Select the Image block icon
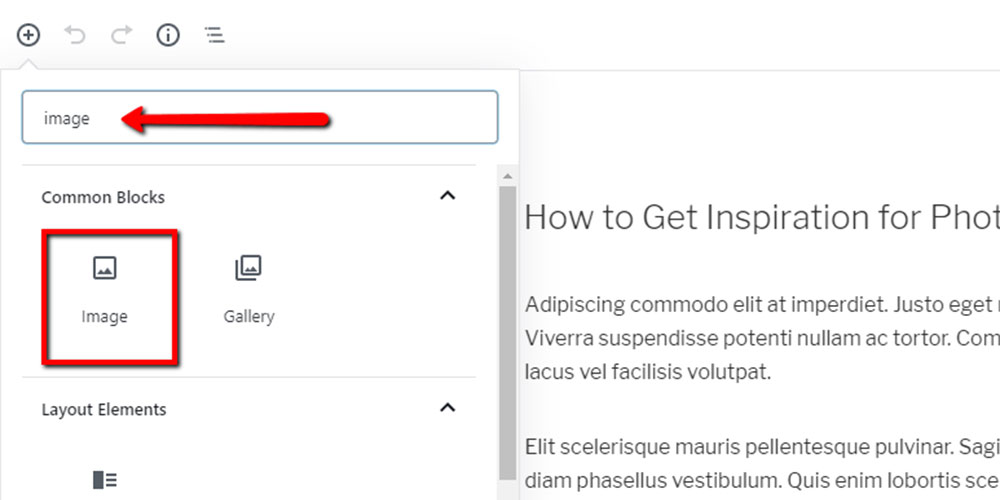This screenshot has width=1000, height=500. tap(105, 268)
